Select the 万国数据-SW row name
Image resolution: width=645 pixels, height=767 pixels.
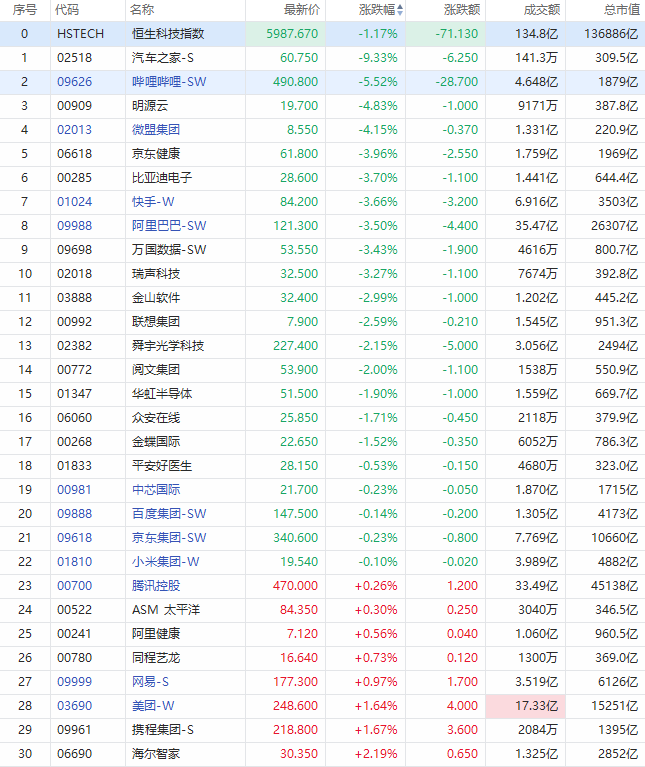coord(169,249)
